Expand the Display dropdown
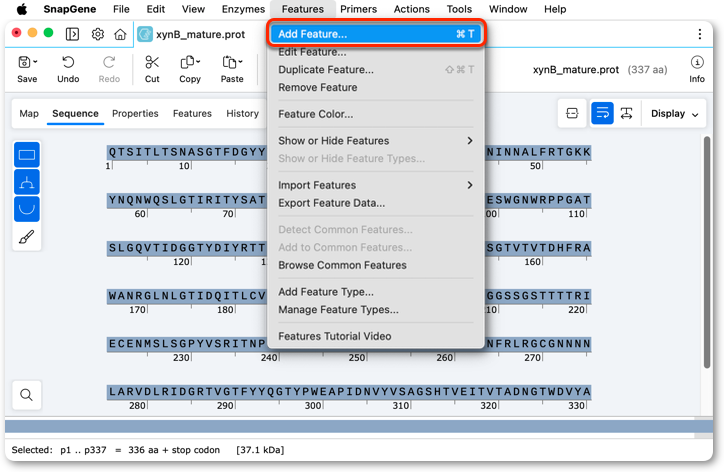Image resolution: width=724 pixels, height=472 pixels. 675,114
